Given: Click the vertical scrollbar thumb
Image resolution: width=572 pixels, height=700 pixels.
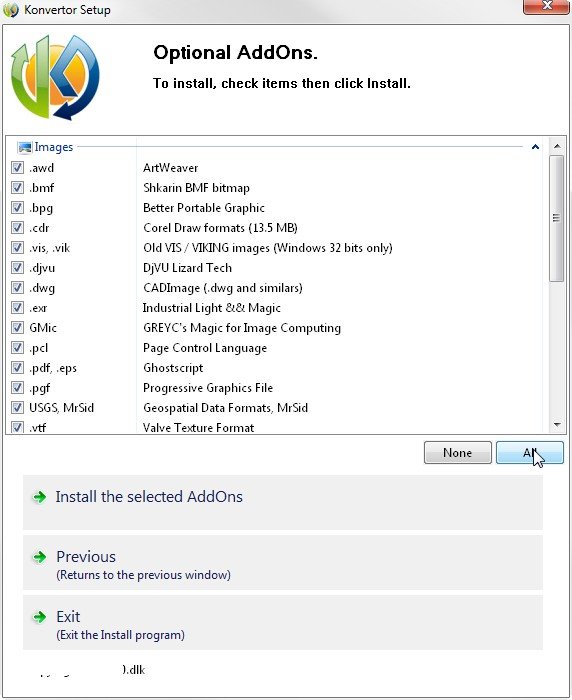Looking at the screenshot, I should (x=556, y=218).
